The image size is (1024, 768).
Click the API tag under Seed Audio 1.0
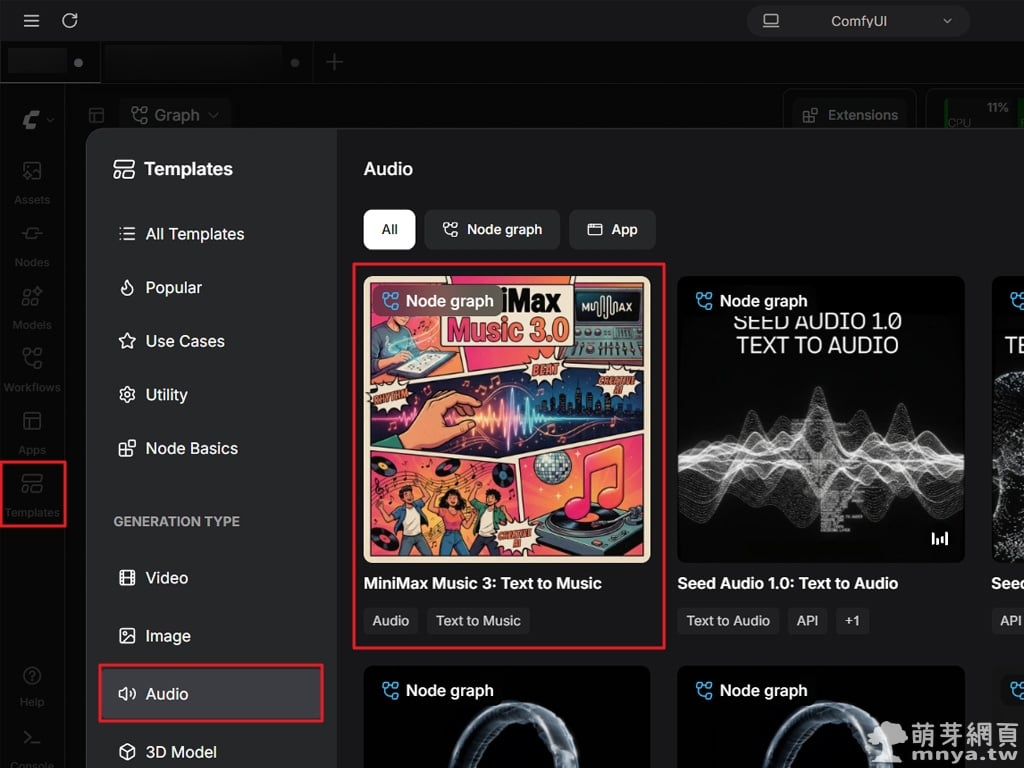[807, 621]
